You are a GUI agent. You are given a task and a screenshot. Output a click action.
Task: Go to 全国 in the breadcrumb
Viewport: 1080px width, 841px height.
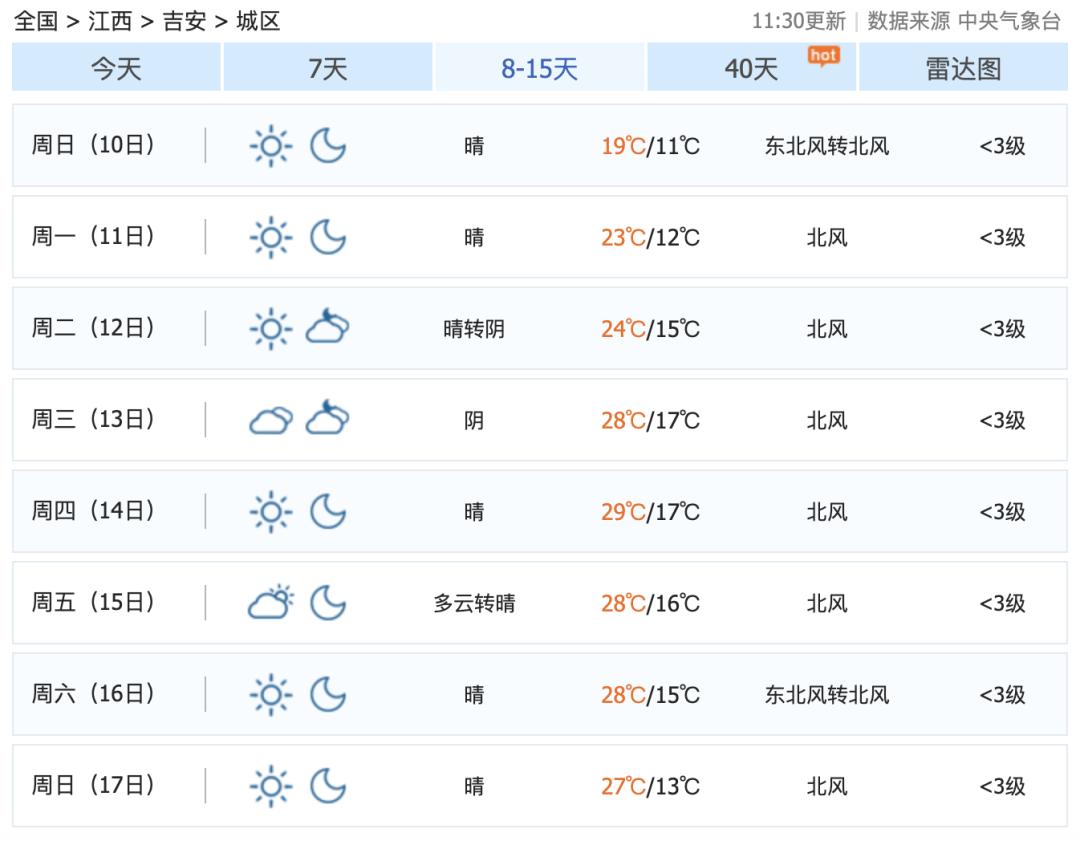click(36, 21)
